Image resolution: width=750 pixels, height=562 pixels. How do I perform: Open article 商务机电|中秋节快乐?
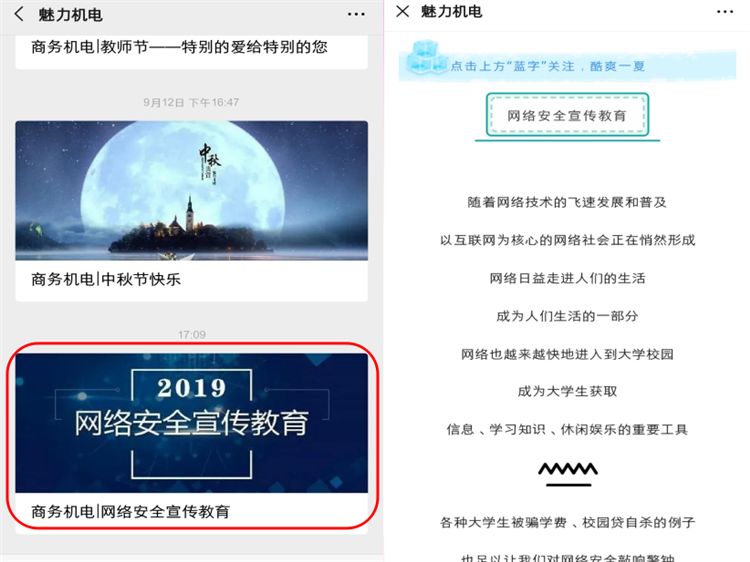point(106,279)
